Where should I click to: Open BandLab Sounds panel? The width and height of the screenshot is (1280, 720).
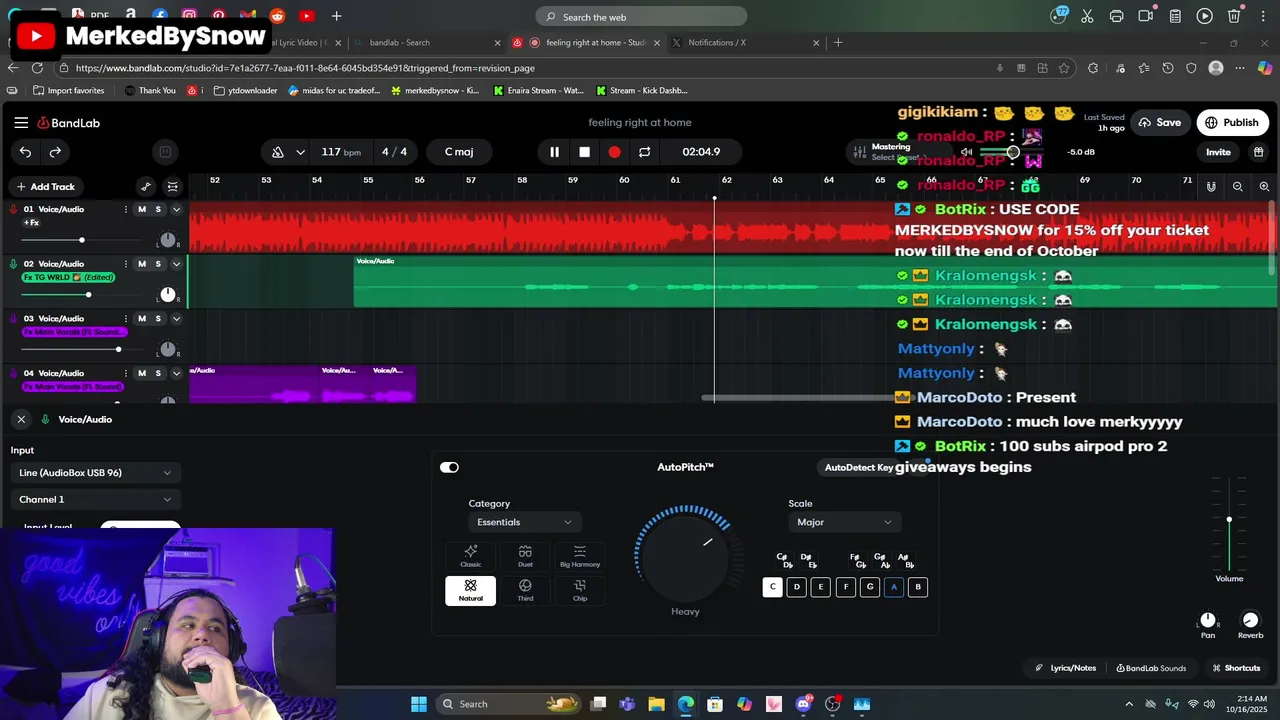tap(1151, 668)
